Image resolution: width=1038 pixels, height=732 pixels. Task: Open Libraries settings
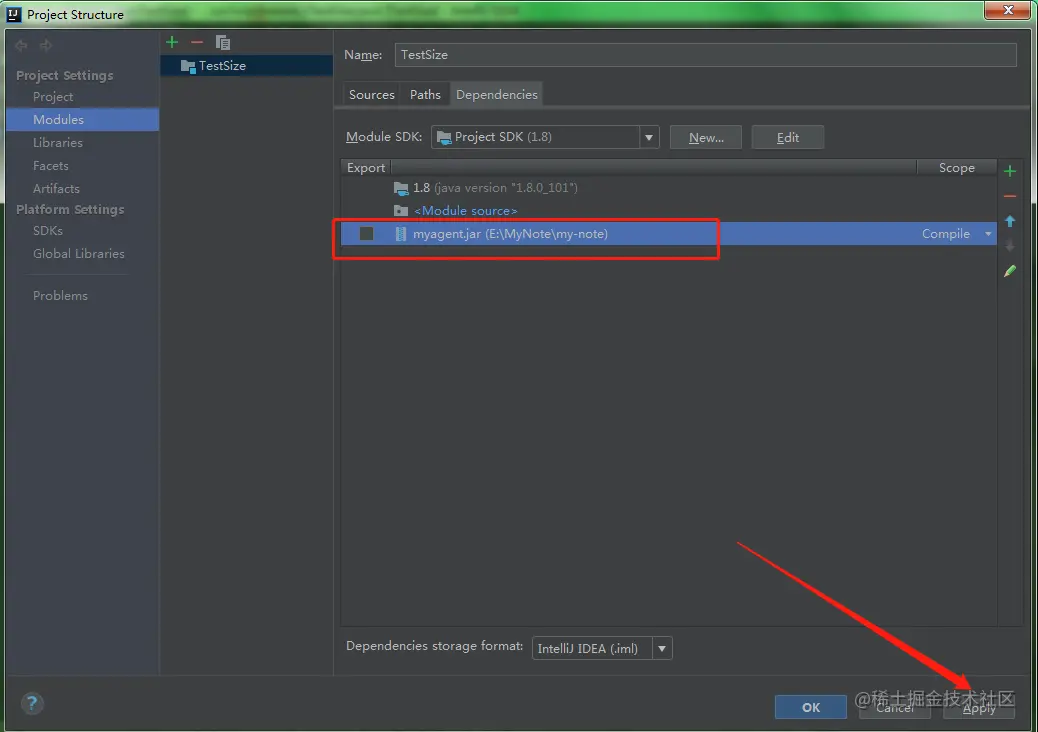(58, 143)
